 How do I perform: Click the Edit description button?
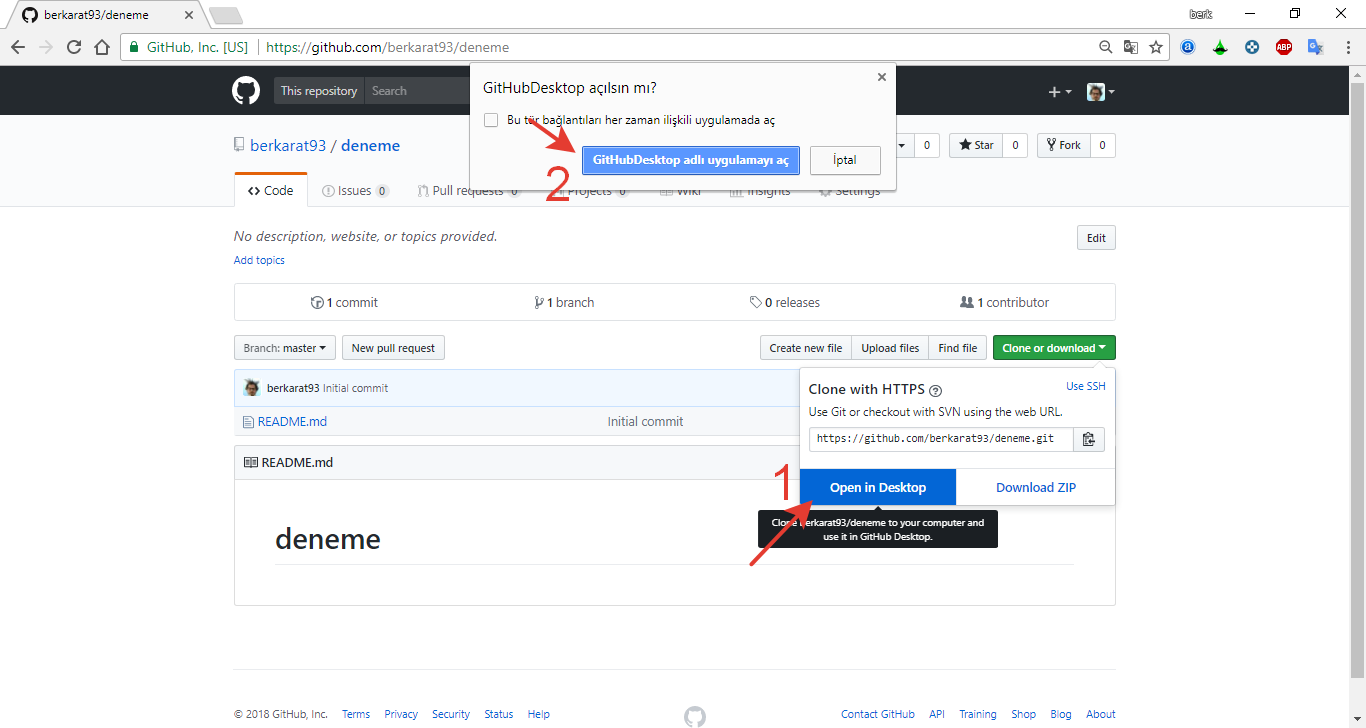click(x=1096, y=238)
